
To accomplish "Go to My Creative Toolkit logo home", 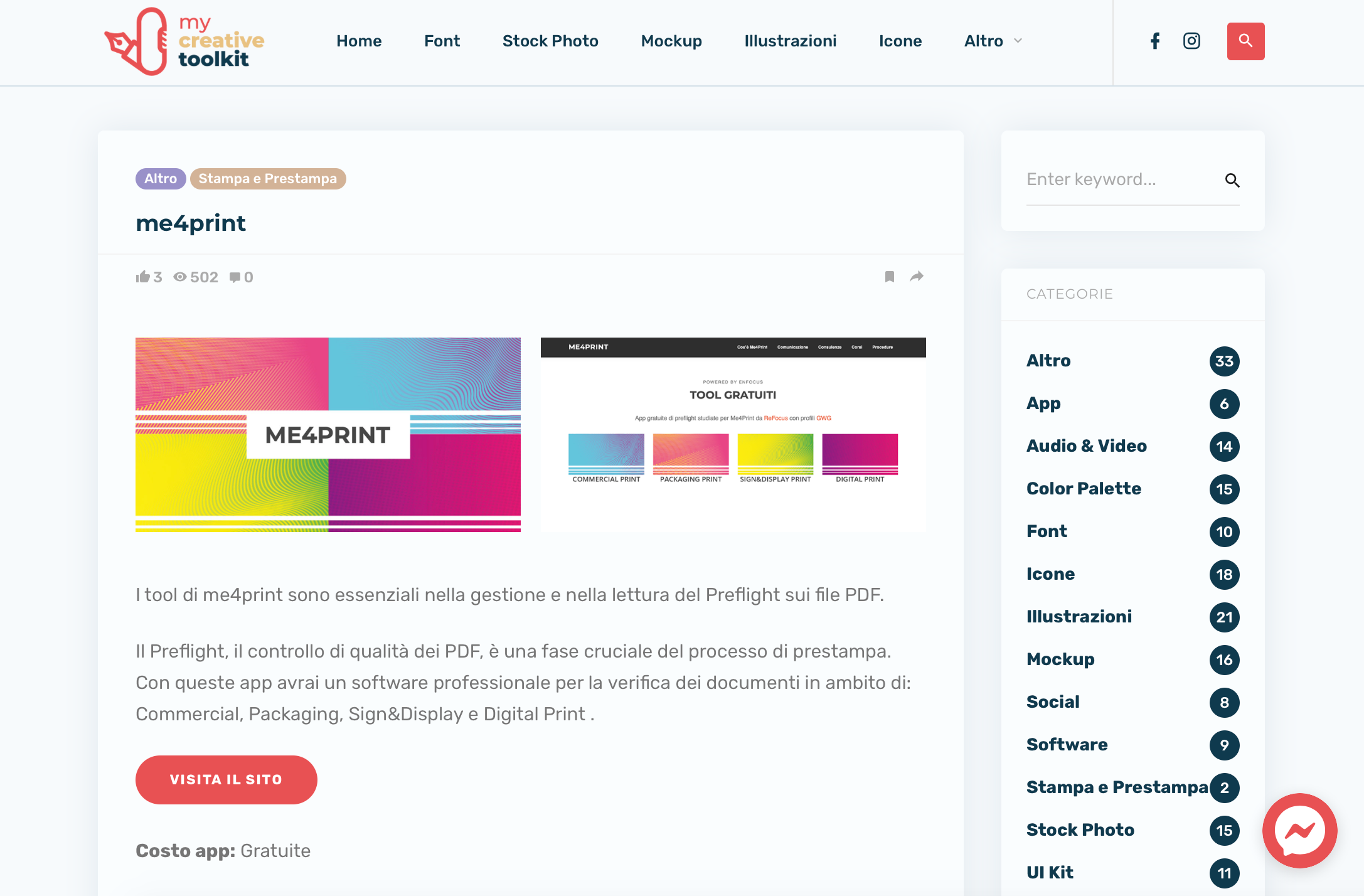I will 184,41.
